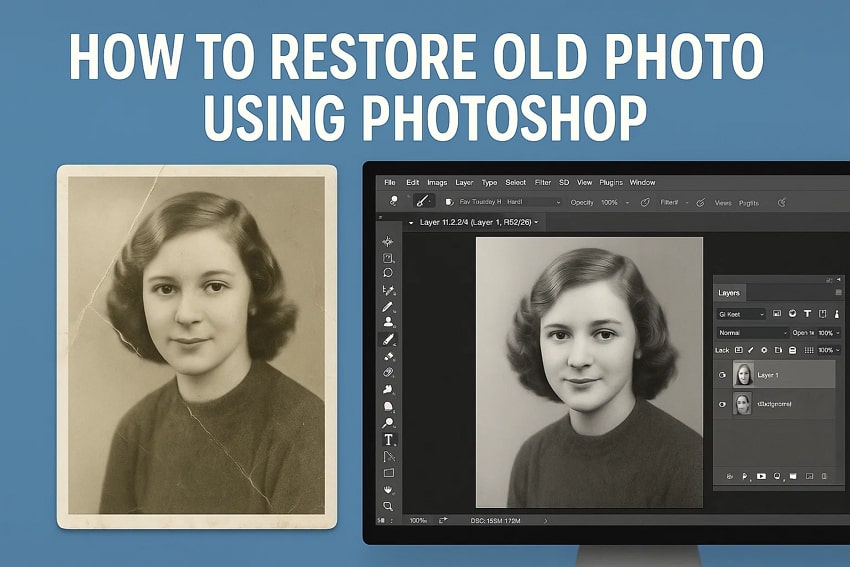Expand status bar info arrow
This screenshot has width=850, height=567.
(545, 520)
